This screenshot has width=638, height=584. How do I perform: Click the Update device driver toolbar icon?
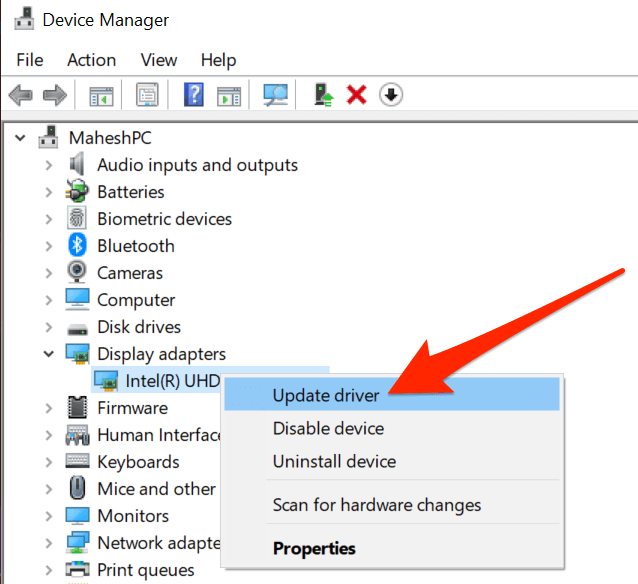(323, 95)
